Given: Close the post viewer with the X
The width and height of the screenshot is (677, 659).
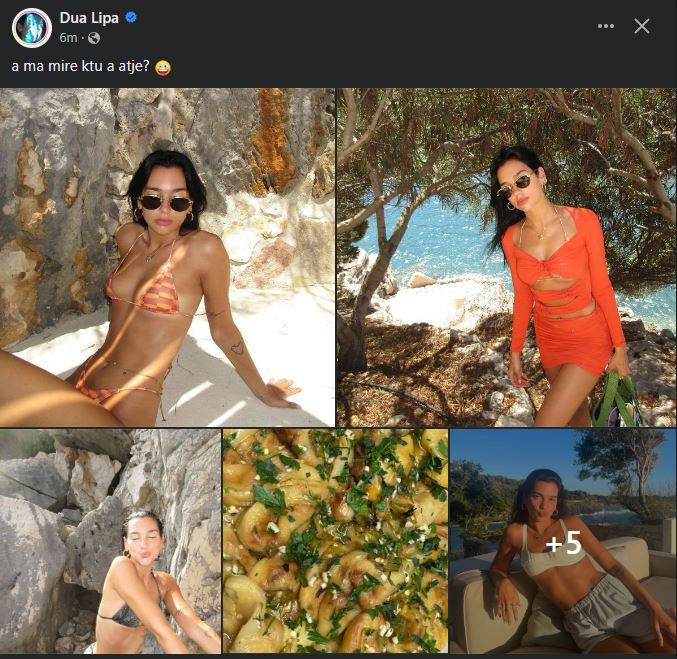Looking at the screenshot, I should click(x=642, y=26).
